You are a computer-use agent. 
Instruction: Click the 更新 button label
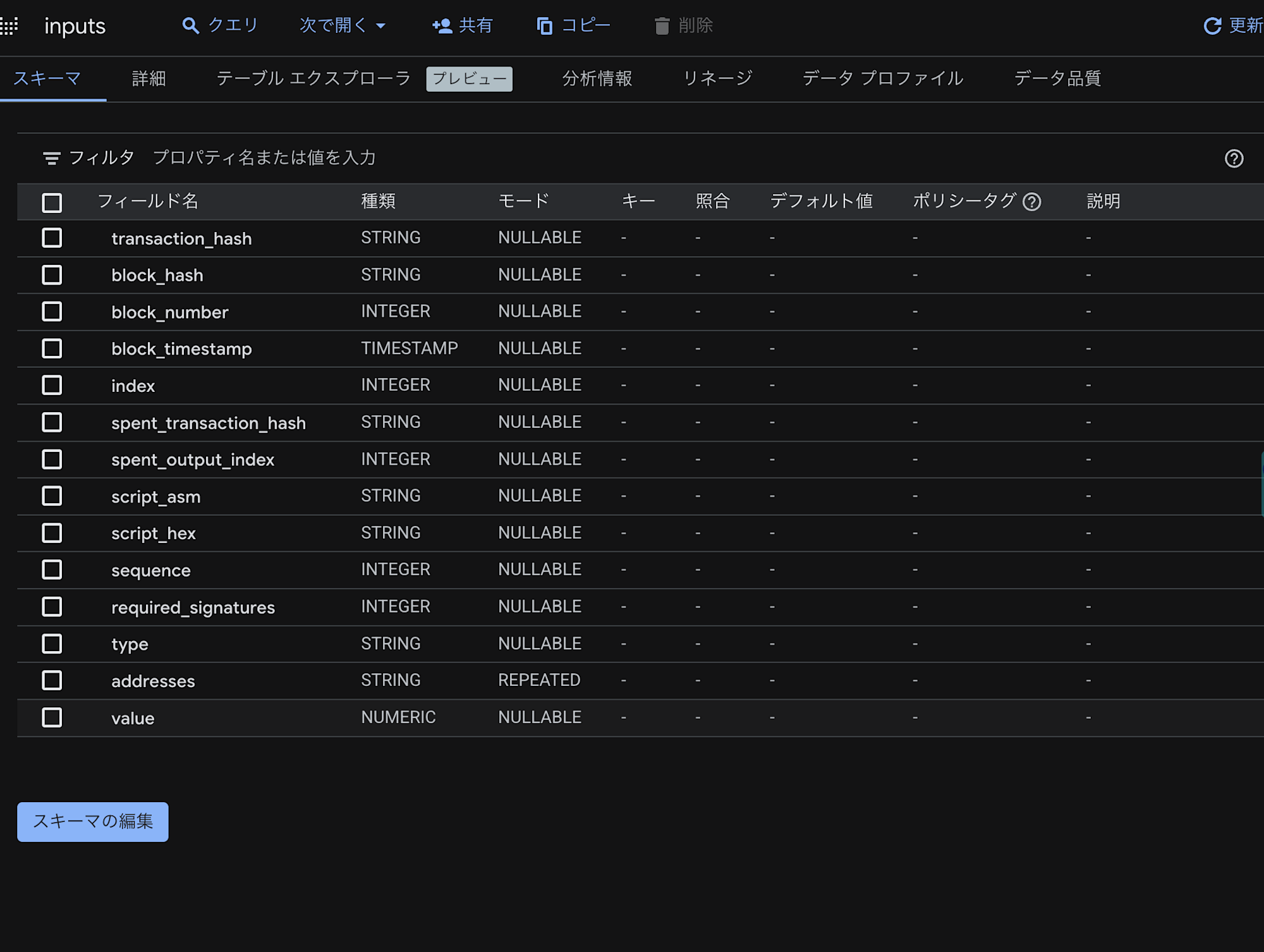[x=1246, y=25]
